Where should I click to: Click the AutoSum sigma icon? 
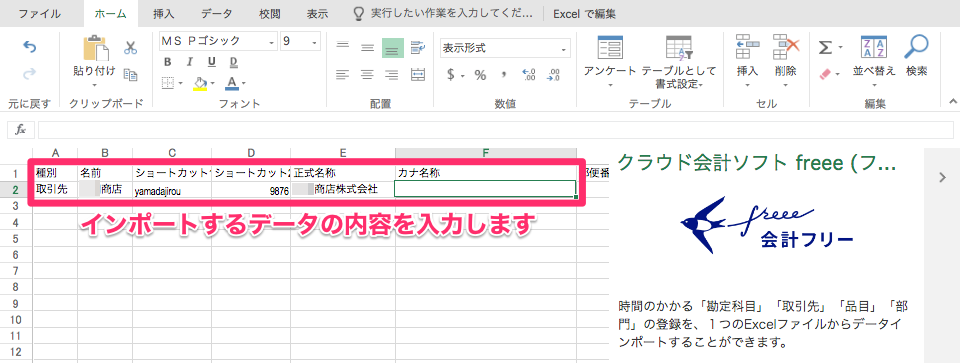(825, 48)
